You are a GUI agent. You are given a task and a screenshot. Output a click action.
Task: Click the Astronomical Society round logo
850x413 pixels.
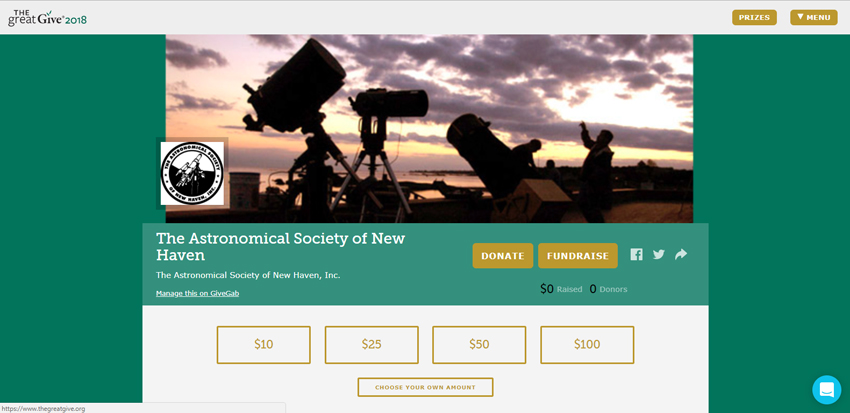pos(192,173)
